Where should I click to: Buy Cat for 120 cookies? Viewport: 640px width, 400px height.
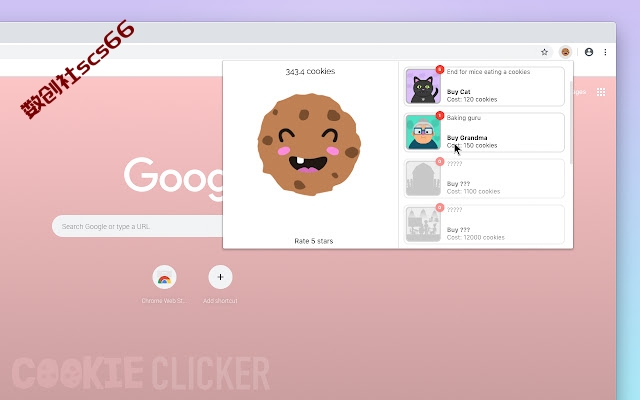click(x=484, y=87)
